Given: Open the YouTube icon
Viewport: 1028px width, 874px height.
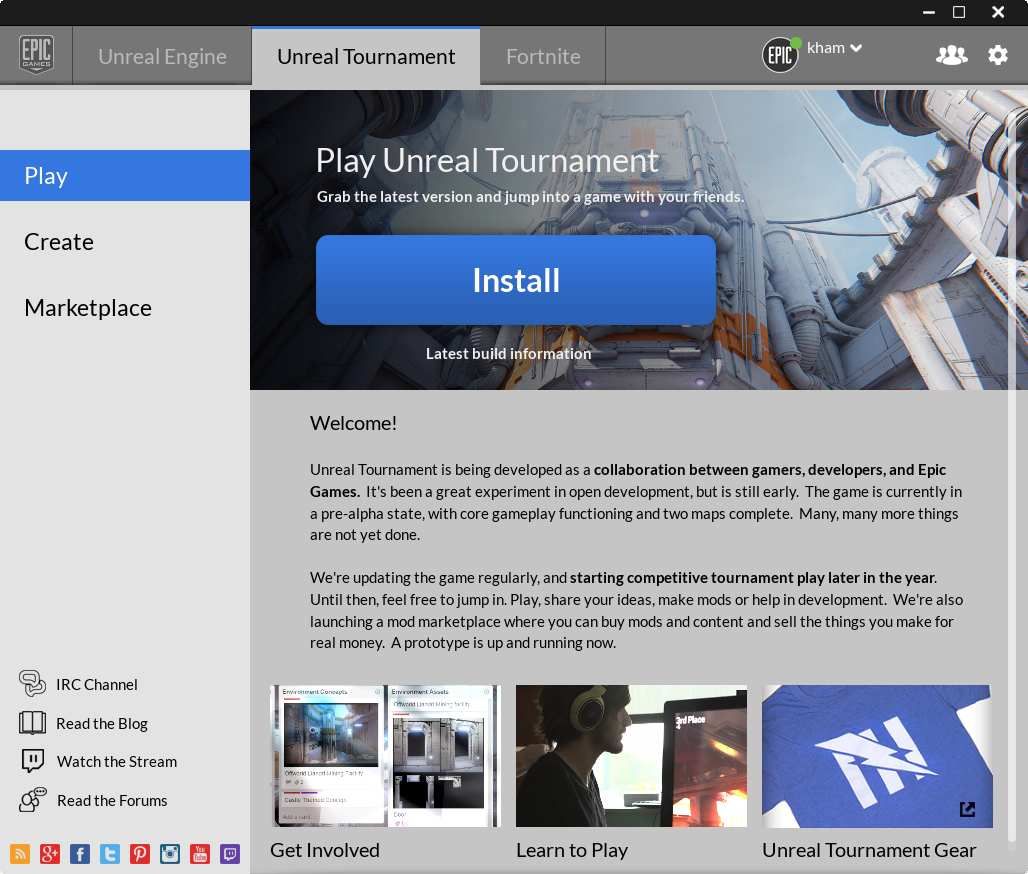Looking at the screenshot, I should pyautogui.click(x=200, y=854).
